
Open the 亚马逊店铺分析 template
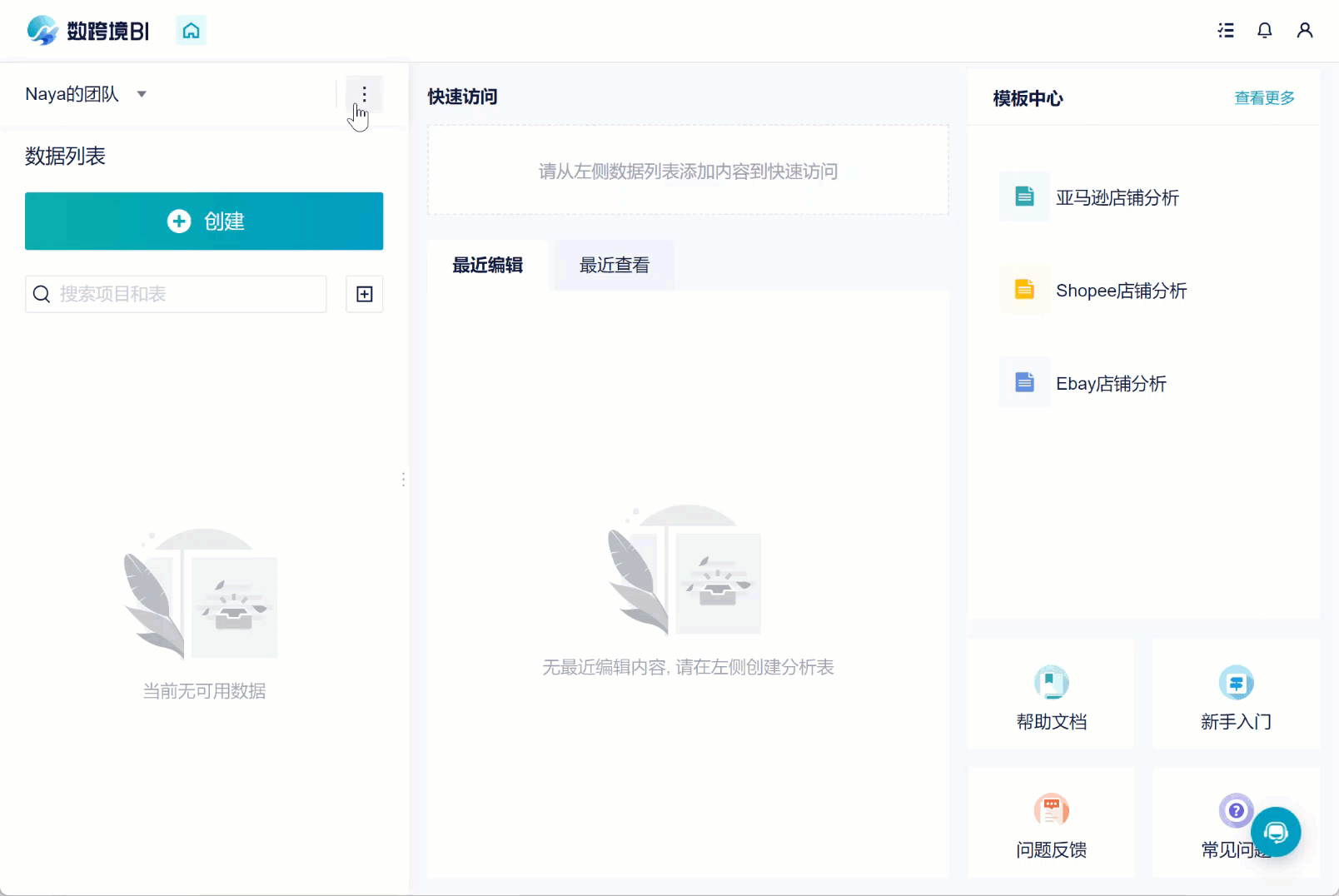pyautogui.click(x=1117, y=197)
